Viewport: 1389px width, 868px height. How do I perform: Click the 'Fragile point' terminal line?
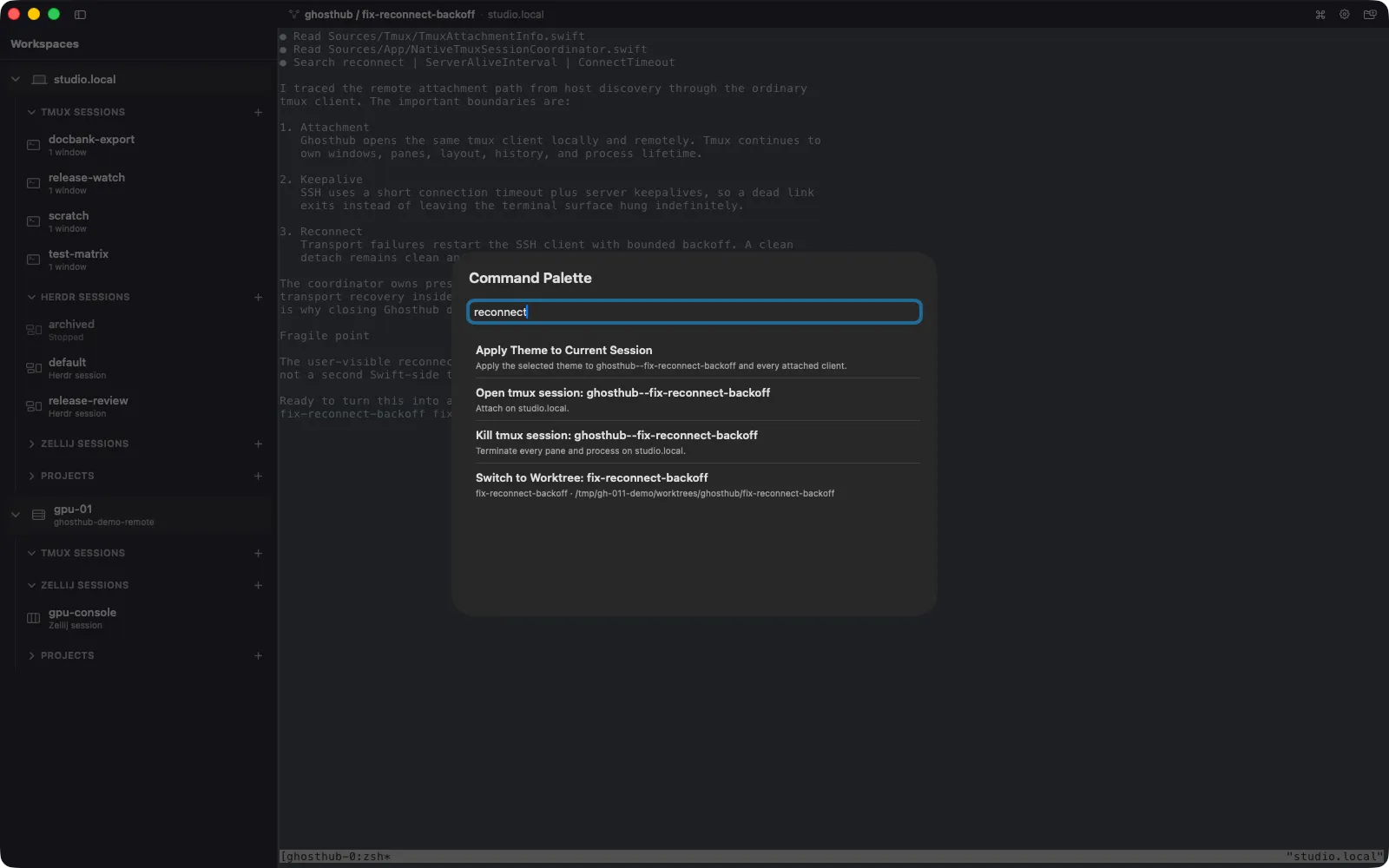coord(325,336)
